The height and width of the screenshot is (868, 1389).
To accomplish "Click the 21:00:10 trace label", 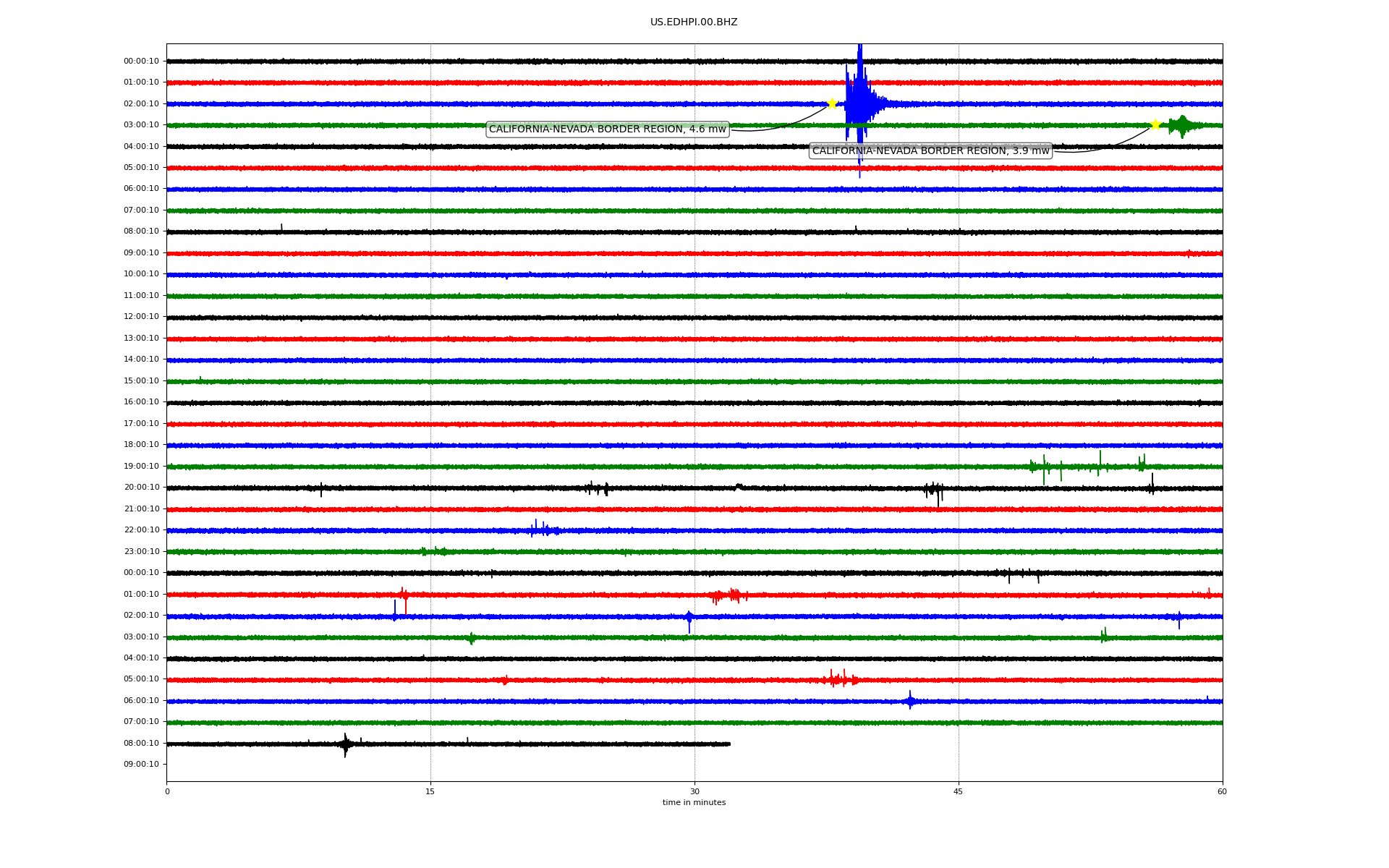I will pos(141,509).
